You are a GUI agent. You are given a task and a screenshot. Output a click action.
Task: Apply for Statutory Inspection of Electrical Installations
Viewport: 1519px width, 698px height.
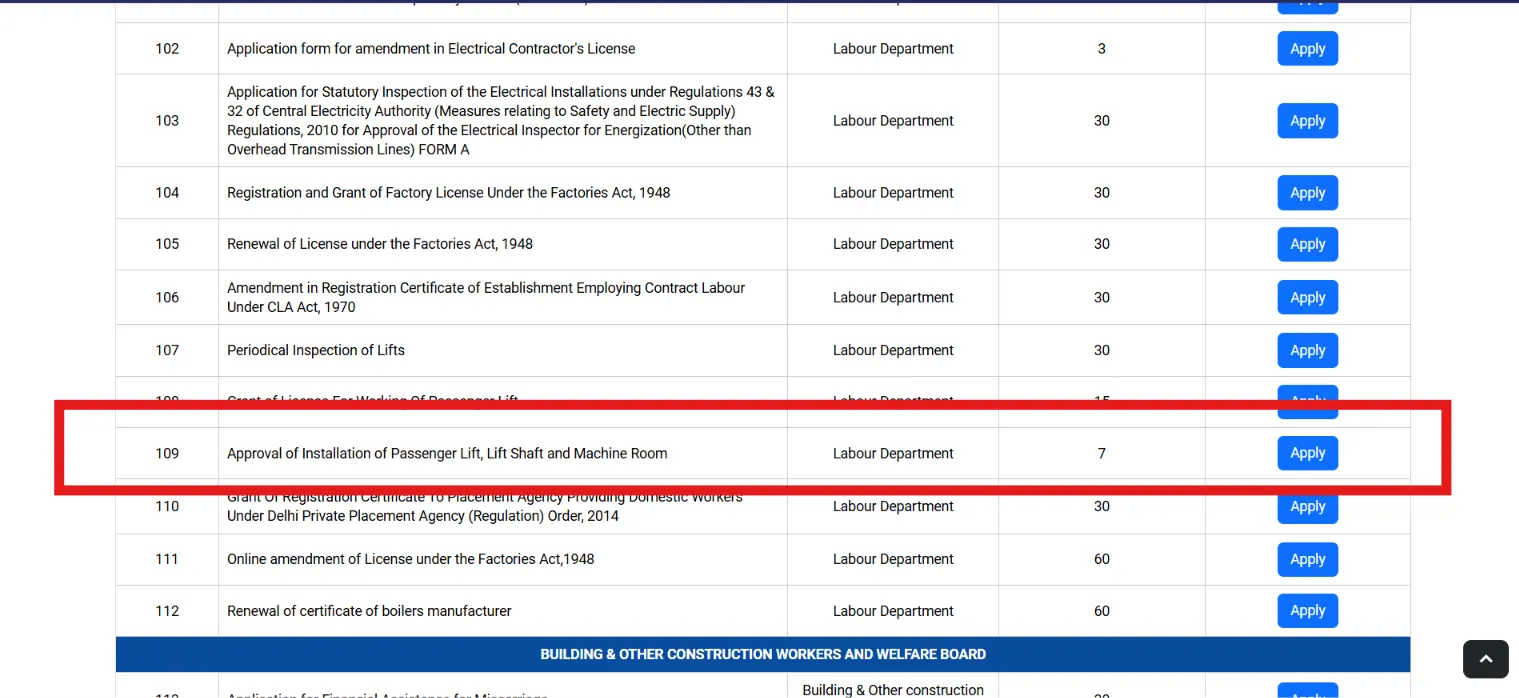[1307, 121]
